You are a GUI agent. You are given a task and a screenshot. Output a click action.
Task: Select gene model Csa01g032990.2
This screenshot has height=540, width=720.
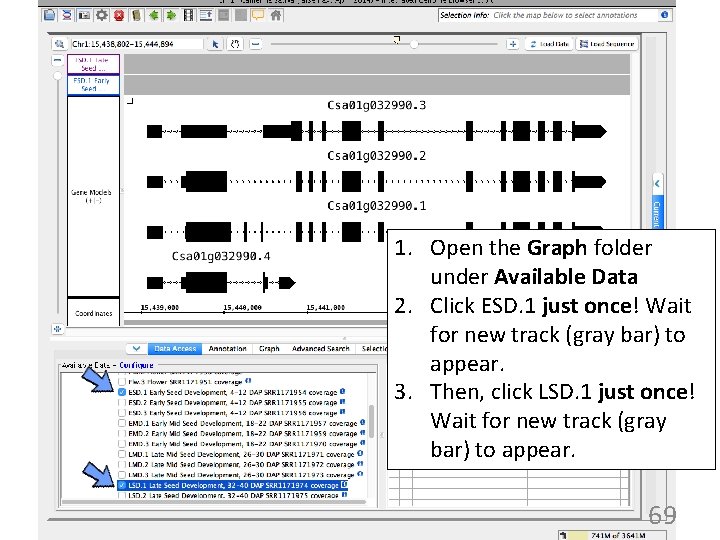point(376,181)
